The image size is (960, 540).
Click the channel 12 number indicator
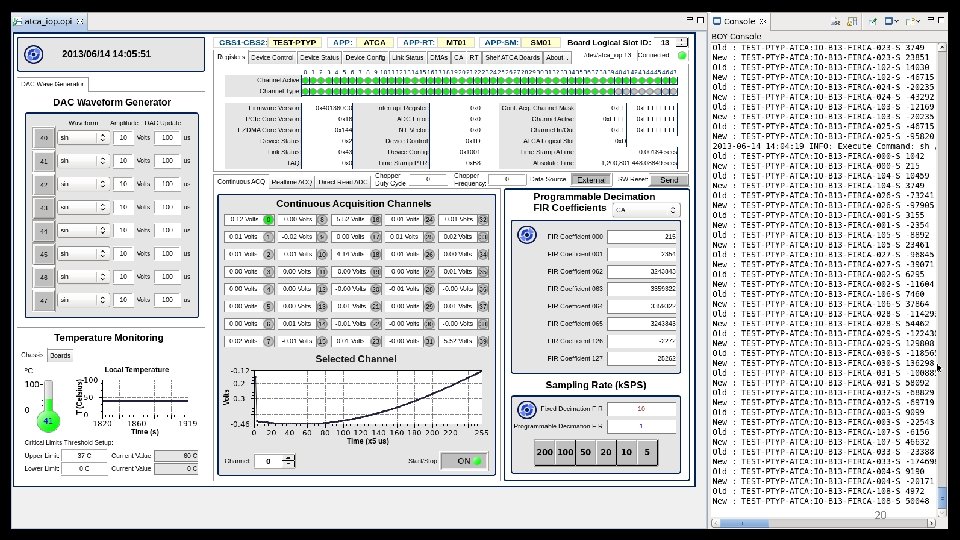click(x=322, y=289)
